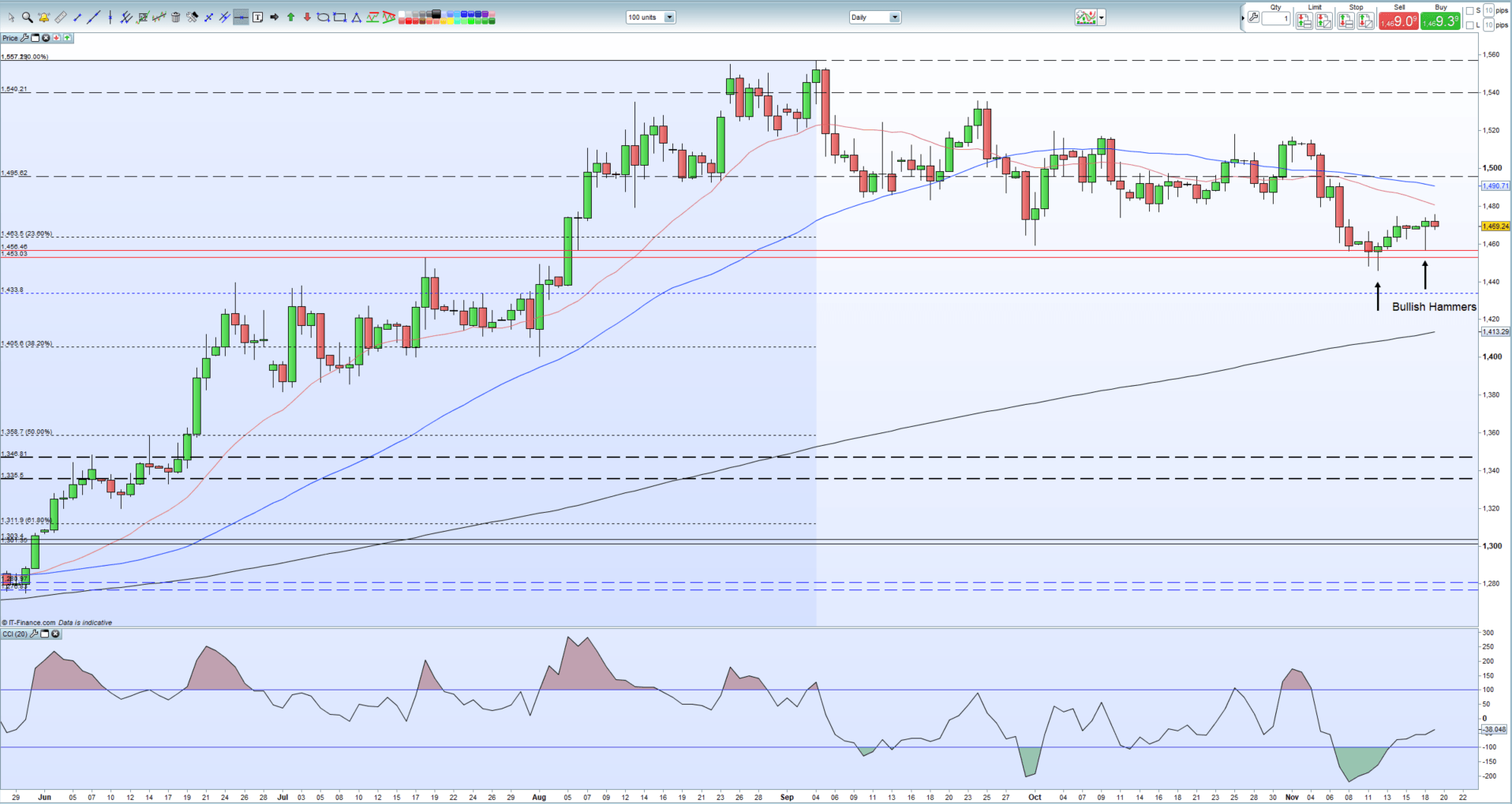
Task: Enable the S checkbox
Action: (x=1469, y=10)
